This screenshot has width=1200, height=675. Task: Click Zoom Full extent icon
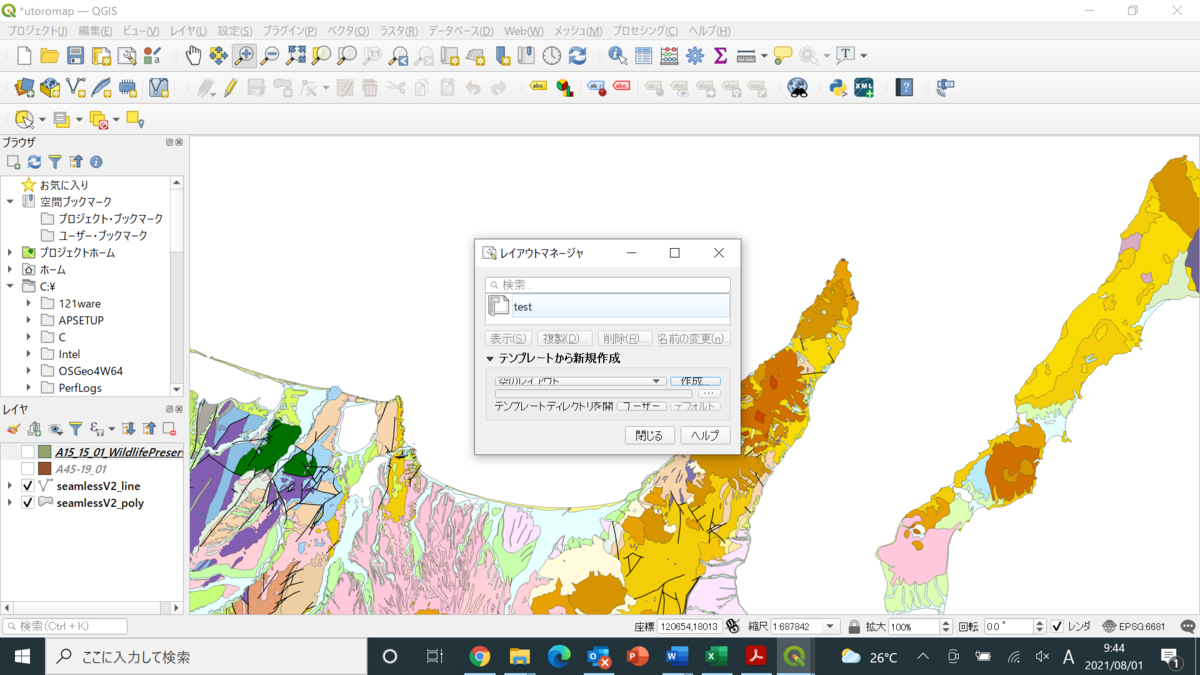(296, 56)
